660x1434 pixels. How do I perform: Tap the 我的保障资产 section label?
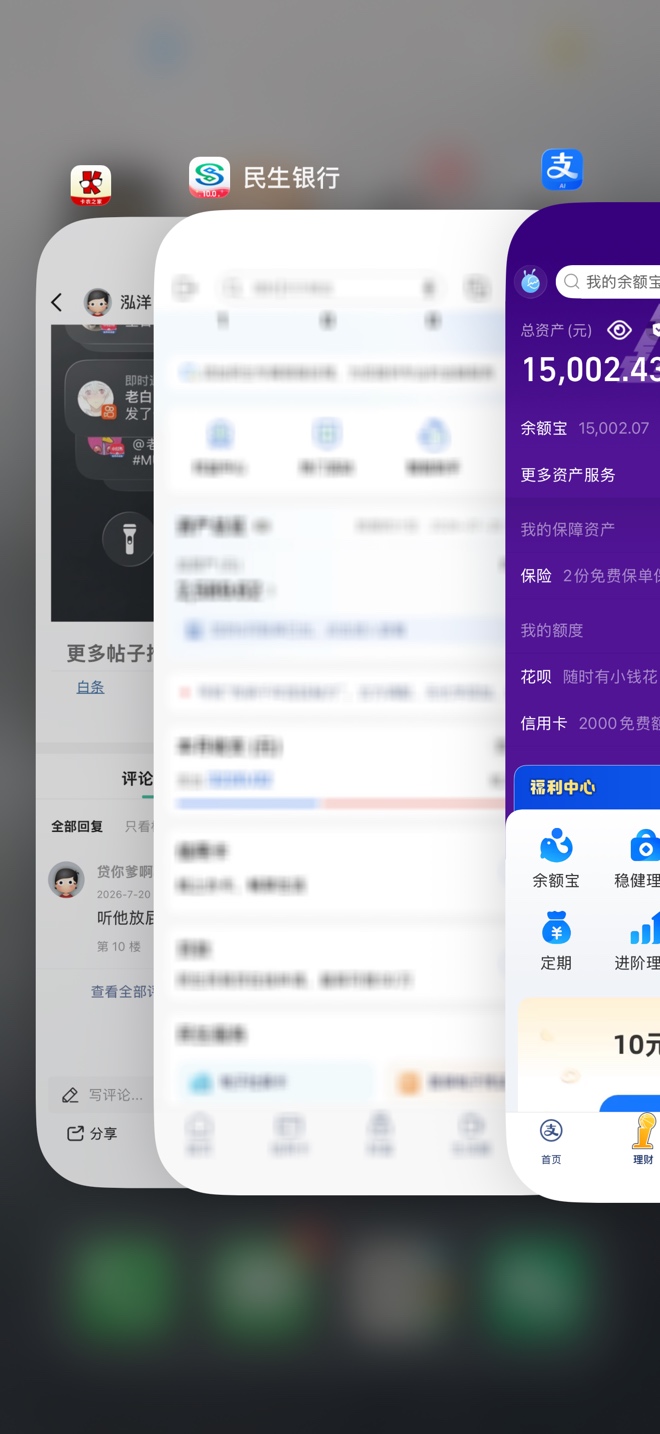click(x=568, y=529)
